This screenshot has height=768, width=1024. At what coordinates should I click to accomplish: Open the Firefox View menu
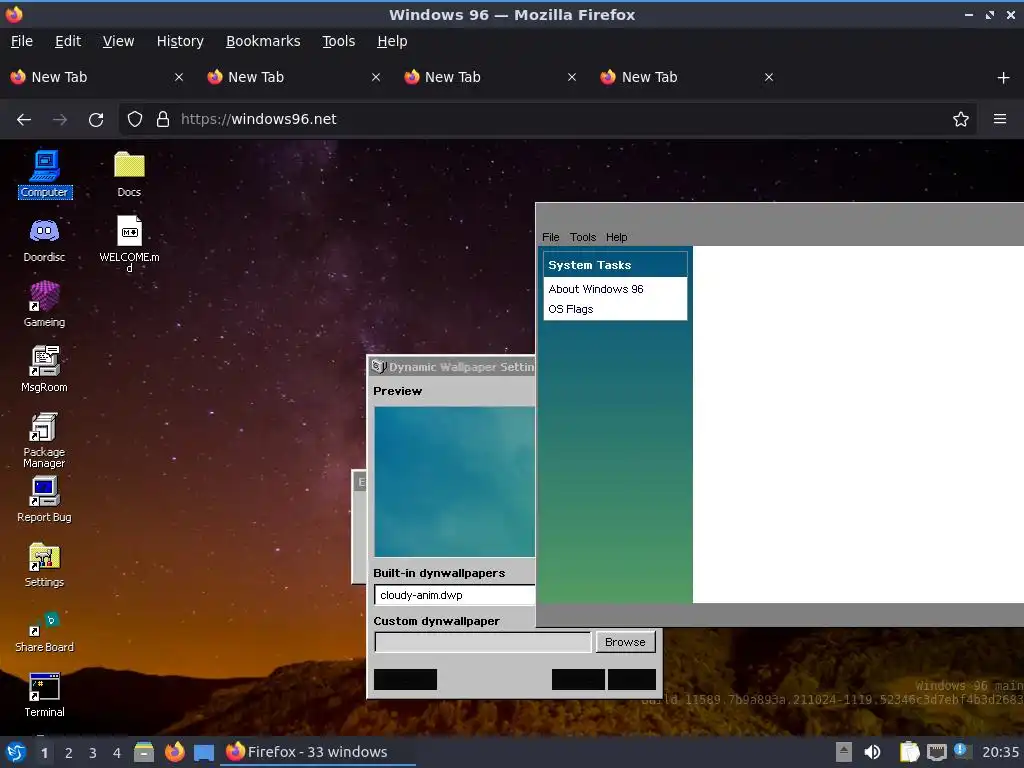[x=118, y=41]
